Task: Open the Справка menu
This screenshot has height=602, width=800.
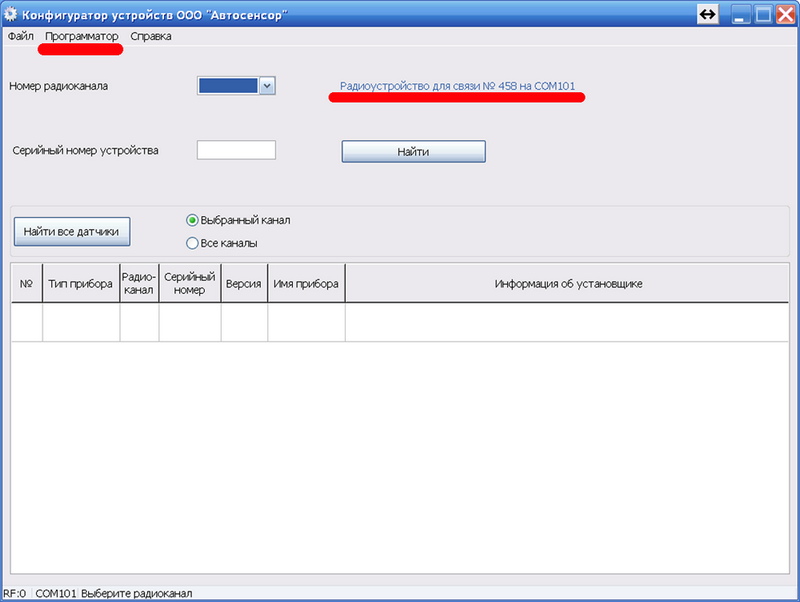Action: tap(151, 36)
